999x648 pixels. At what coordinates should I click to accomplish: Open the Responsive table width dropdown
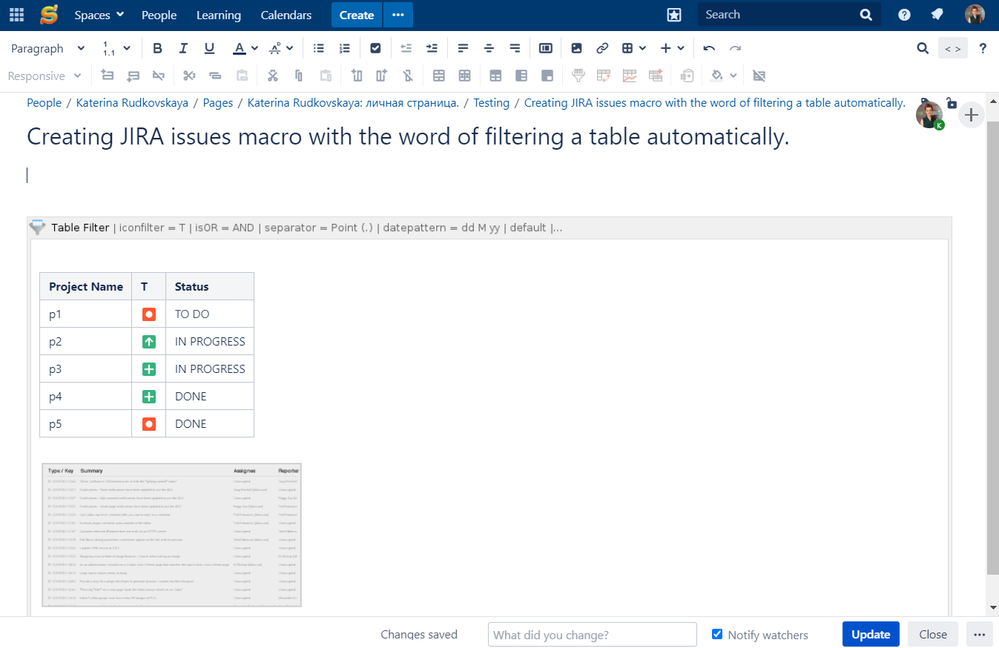pos(44,76)
